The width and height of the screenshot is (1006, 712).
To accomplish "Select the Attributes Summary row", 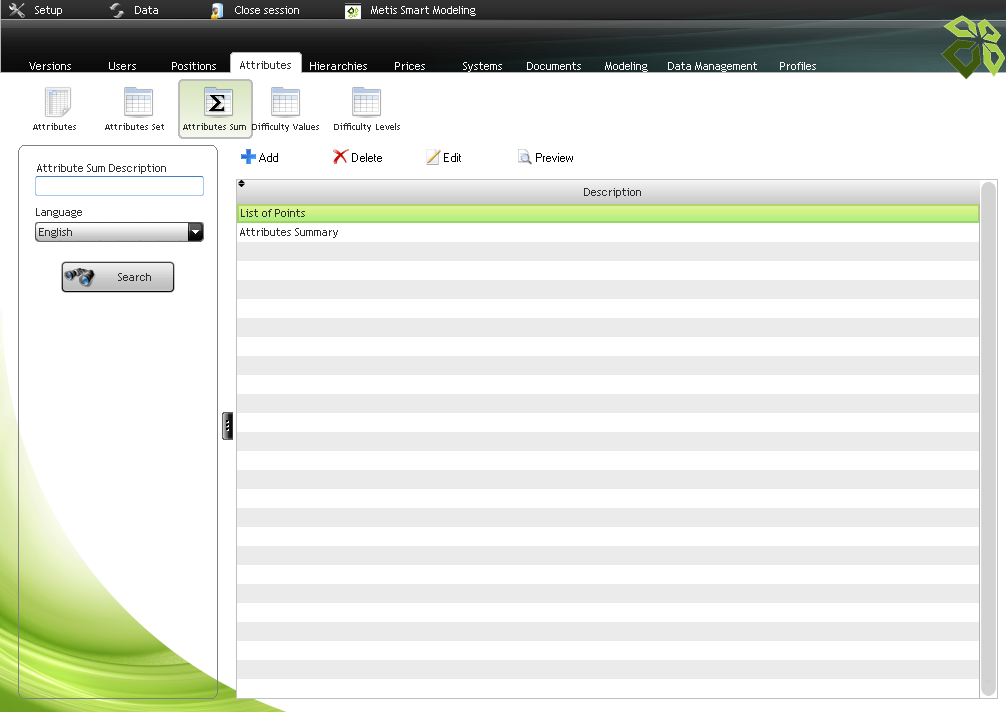I will [x=289, y=232].
